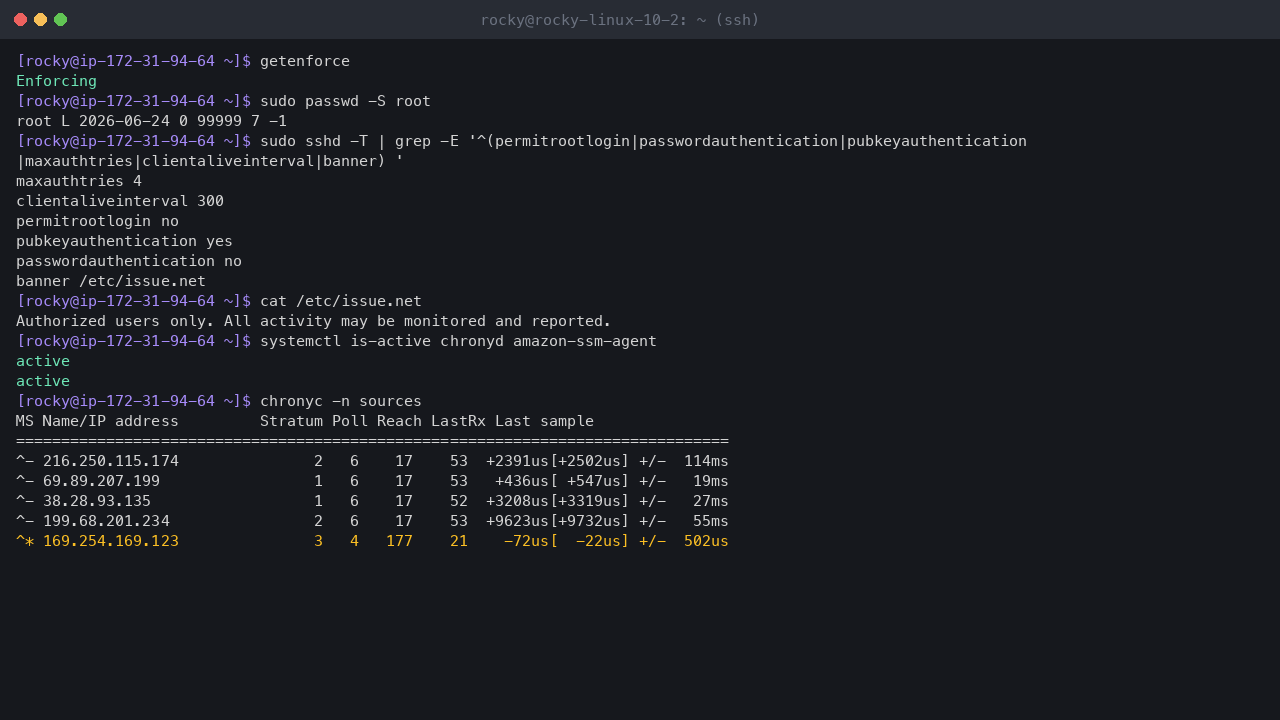Click the permitrootlogin no line
The height and width of the screenshot is (720, 1280).
coord(97,221)
